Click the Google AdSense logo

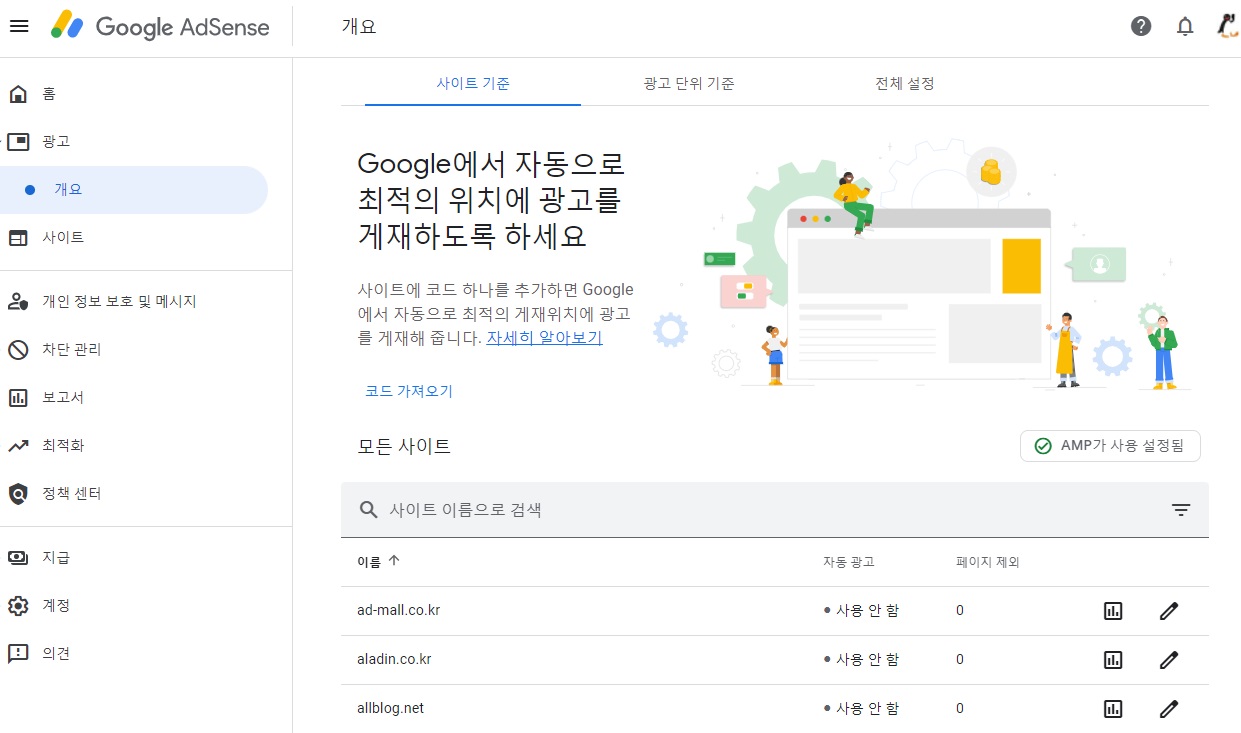[160, 26]
